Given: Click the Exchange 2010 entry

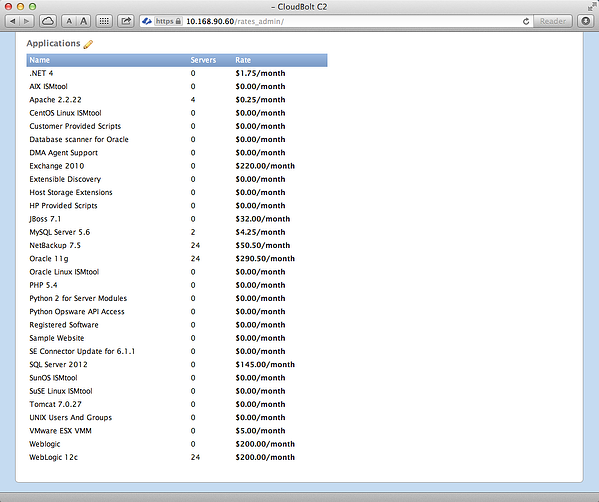Looking at the screenshot, I should click(57, 166).
